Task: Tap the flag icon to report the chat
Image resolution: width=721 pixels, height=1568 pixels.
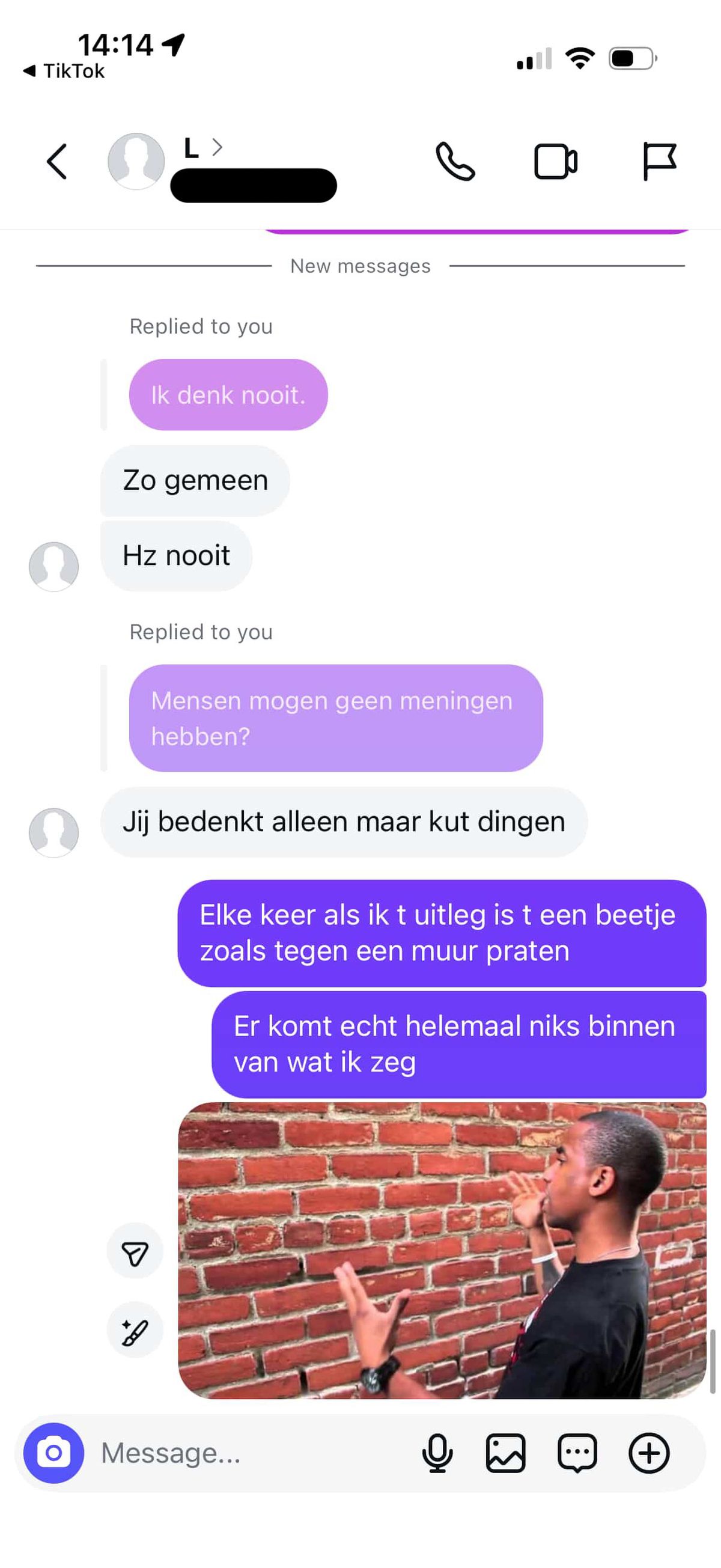Action: coord(659,161)
